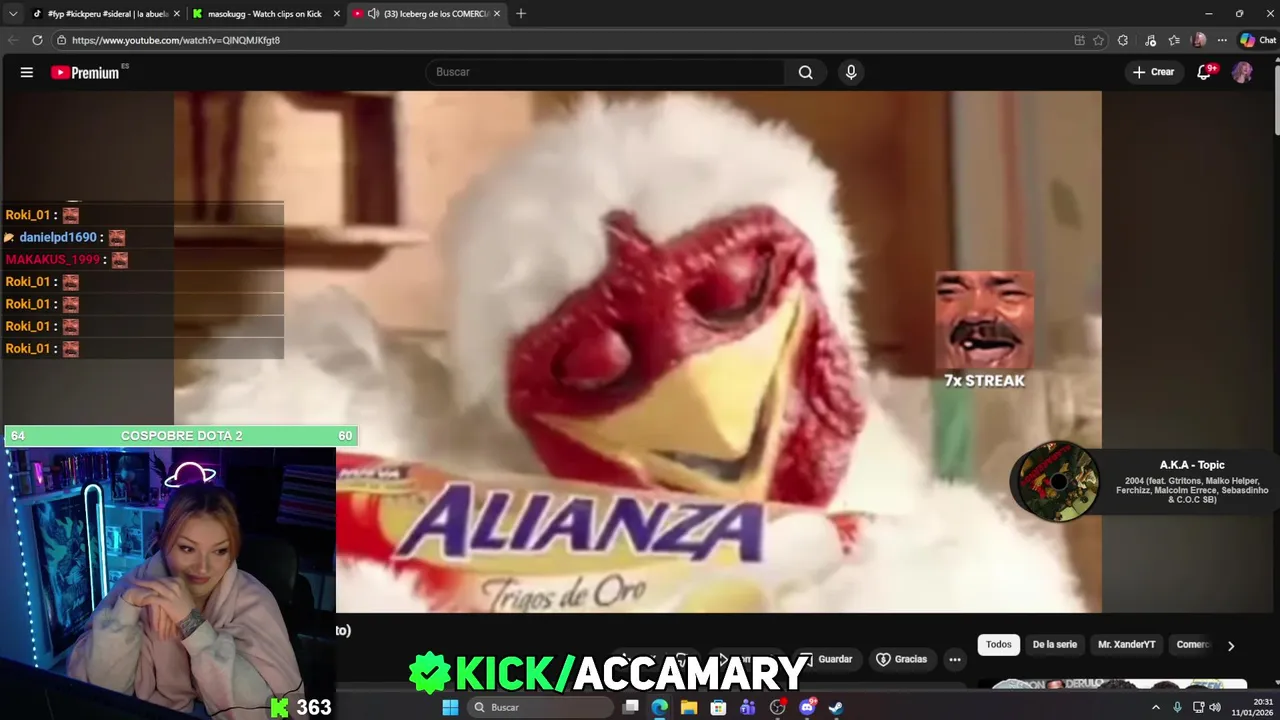Click the Crear button
The width and height of the screenshot is (1280, 720).
pyautogui.click(x=1153, y=72)
